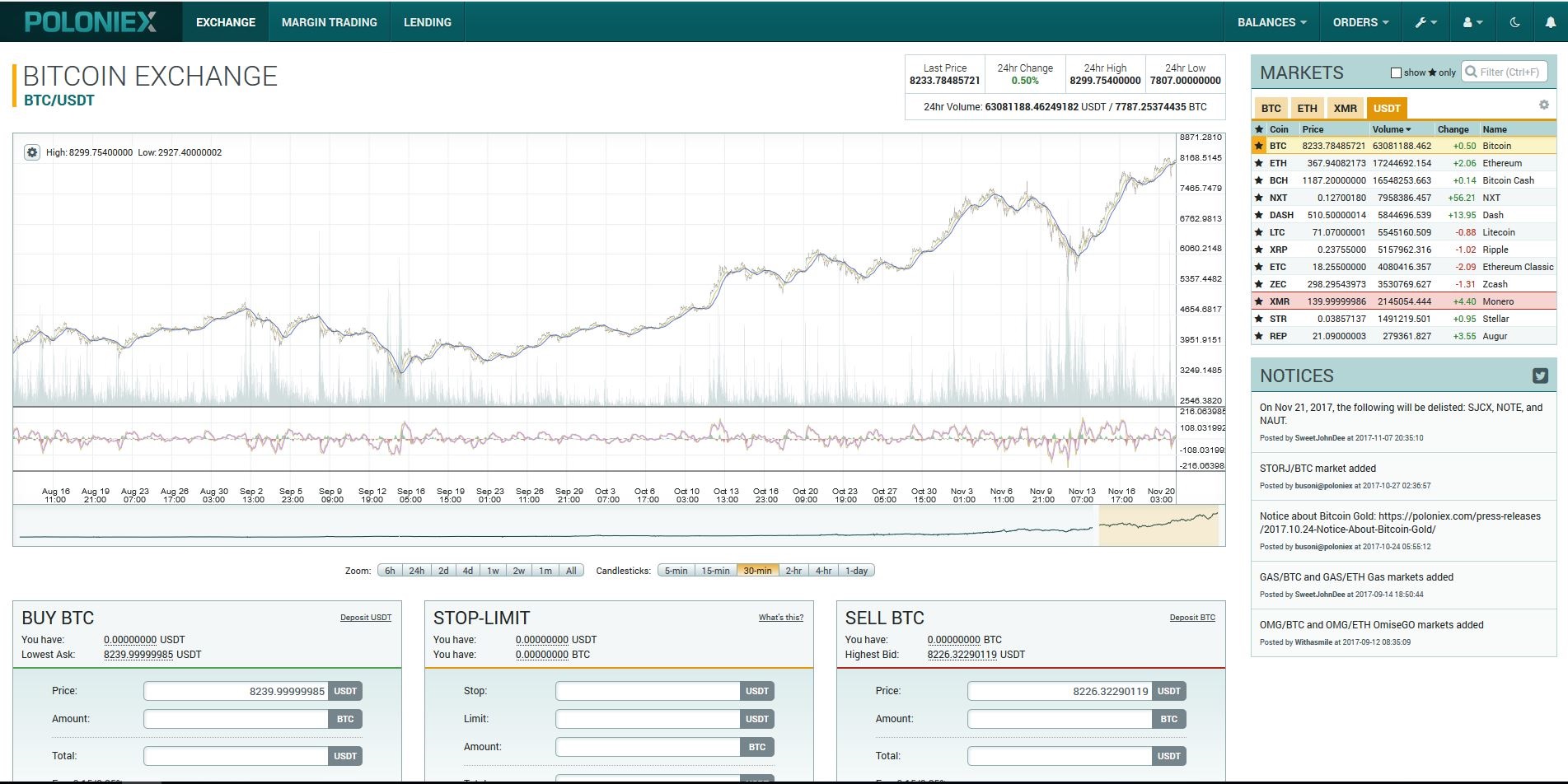Open the notifications bell
1568x784 pixels.
tap(1550, 22)
